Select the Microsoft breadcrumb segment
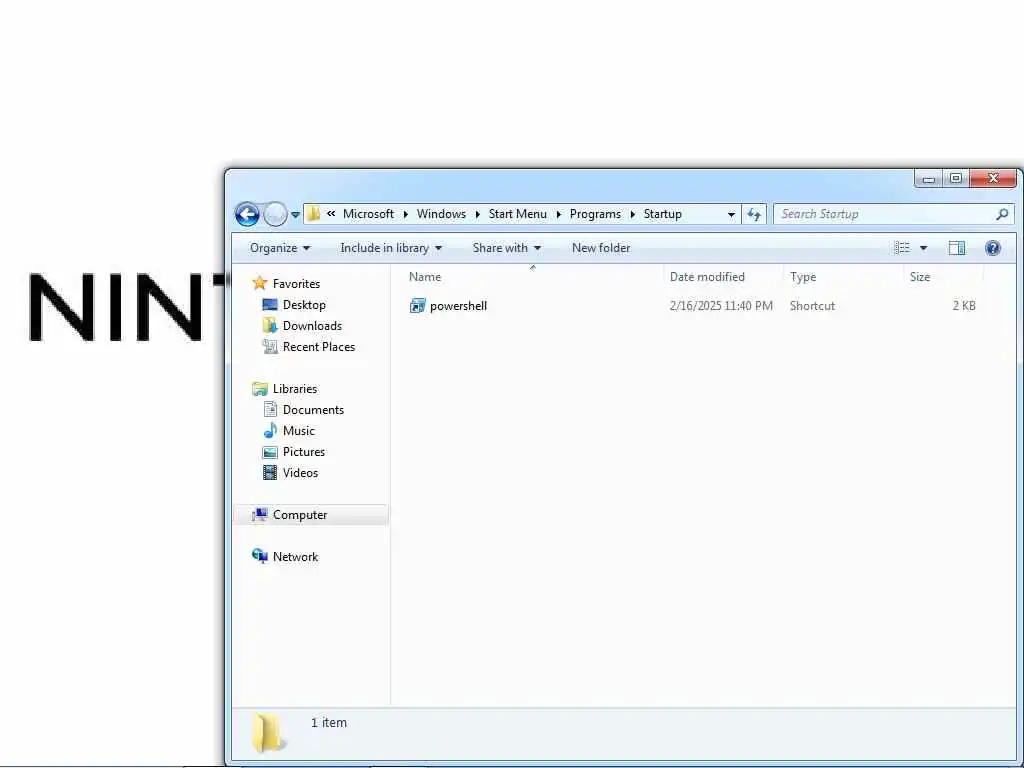 pos(368,214)
